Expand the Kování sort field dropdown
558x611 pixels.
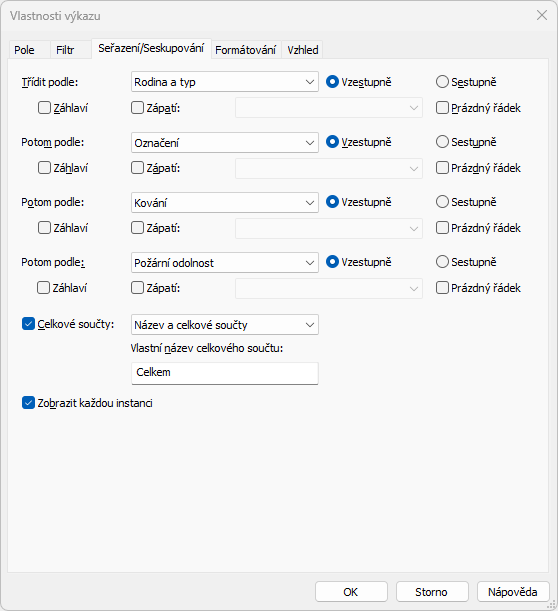coord(225,203)
